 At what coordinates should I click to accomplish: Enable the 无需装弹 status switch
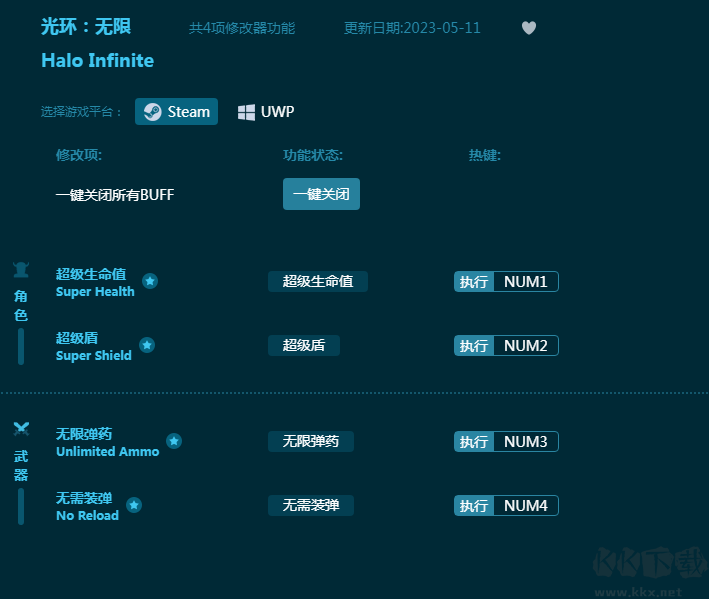coord(311,506)
